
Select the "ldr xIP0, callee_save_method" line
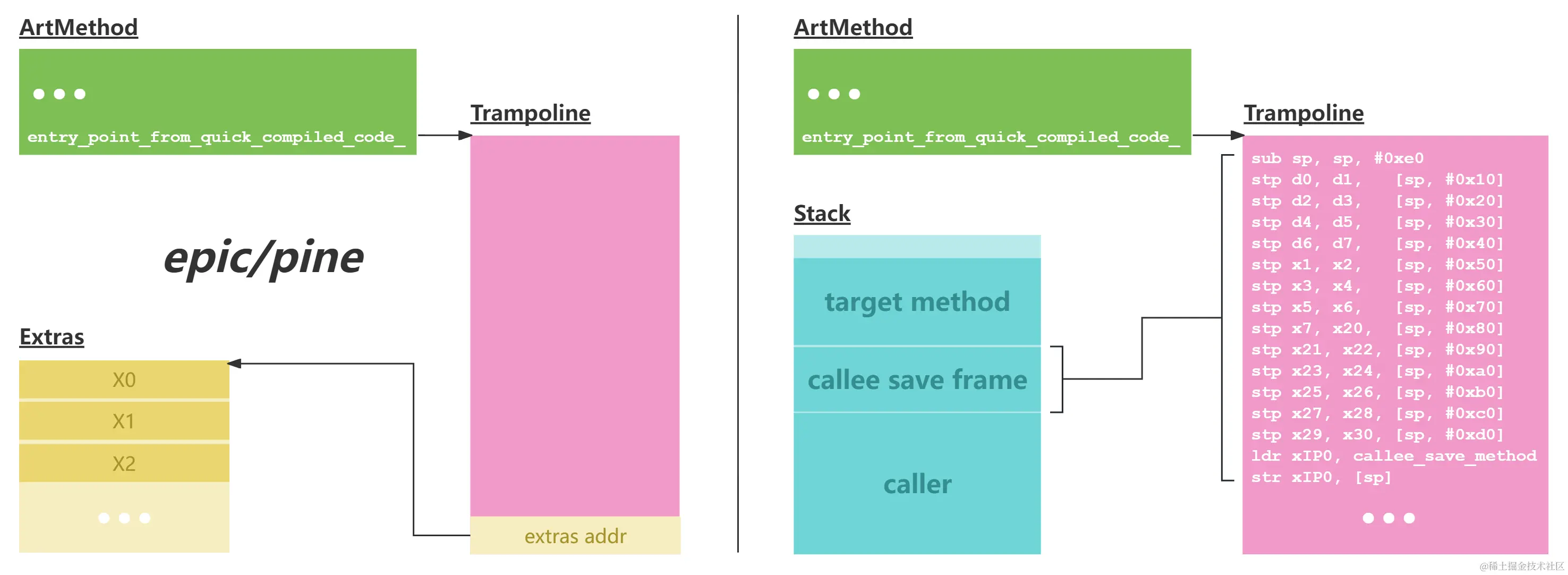click(1393, 456)
